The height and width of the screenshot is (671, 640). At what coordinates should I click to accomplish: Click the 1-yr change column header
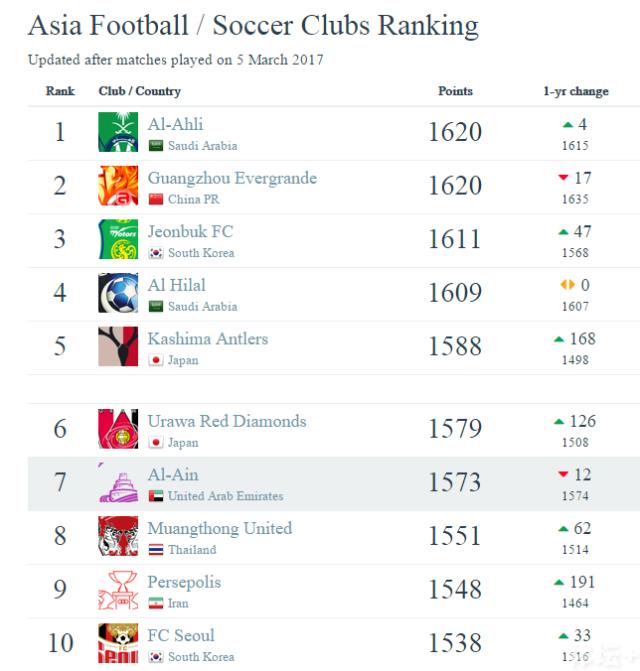click(x=576, y=91)
